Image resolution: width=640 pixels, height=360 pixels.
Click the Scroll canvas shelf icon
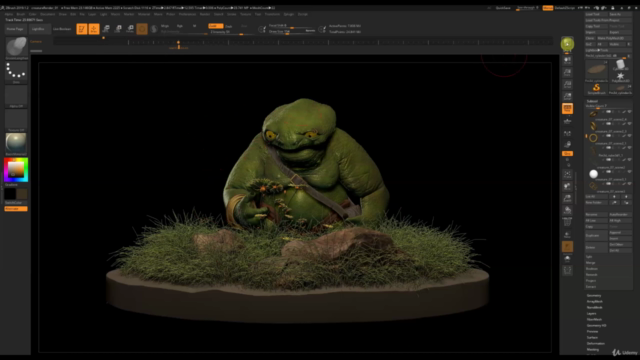coord(567,60)
